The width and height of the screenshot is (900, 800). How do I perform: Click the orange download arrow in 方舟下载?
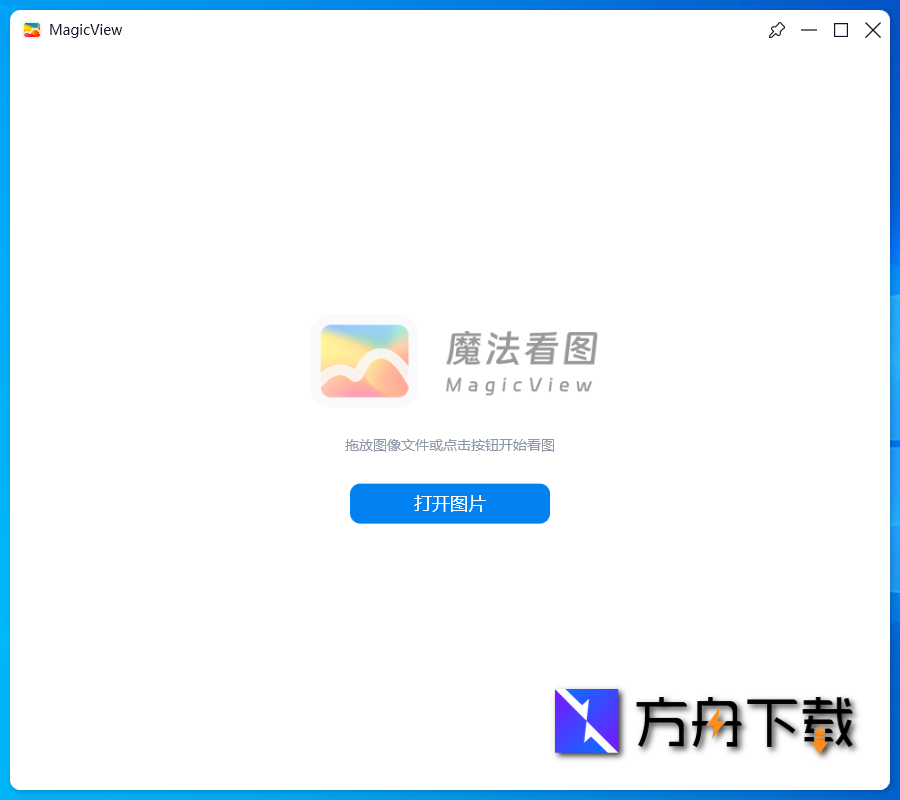point(818,742)
